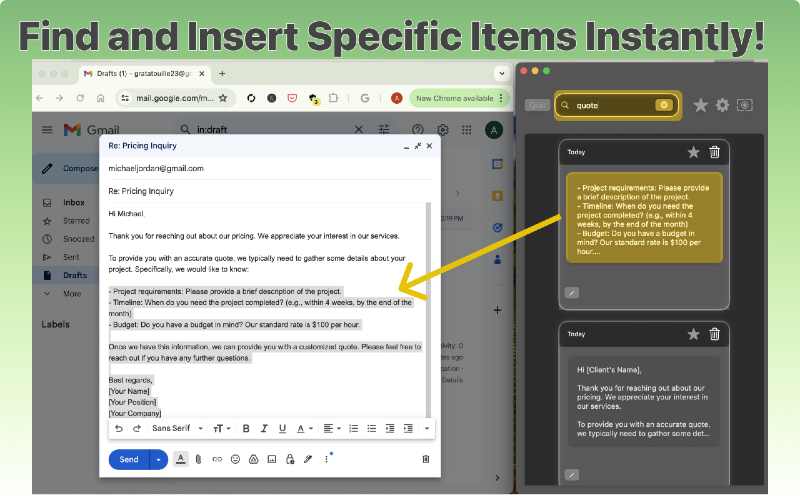Open the Google account avatar
Image resolution: width=800 pixels, height=500 pixels.
click(494, 130)
